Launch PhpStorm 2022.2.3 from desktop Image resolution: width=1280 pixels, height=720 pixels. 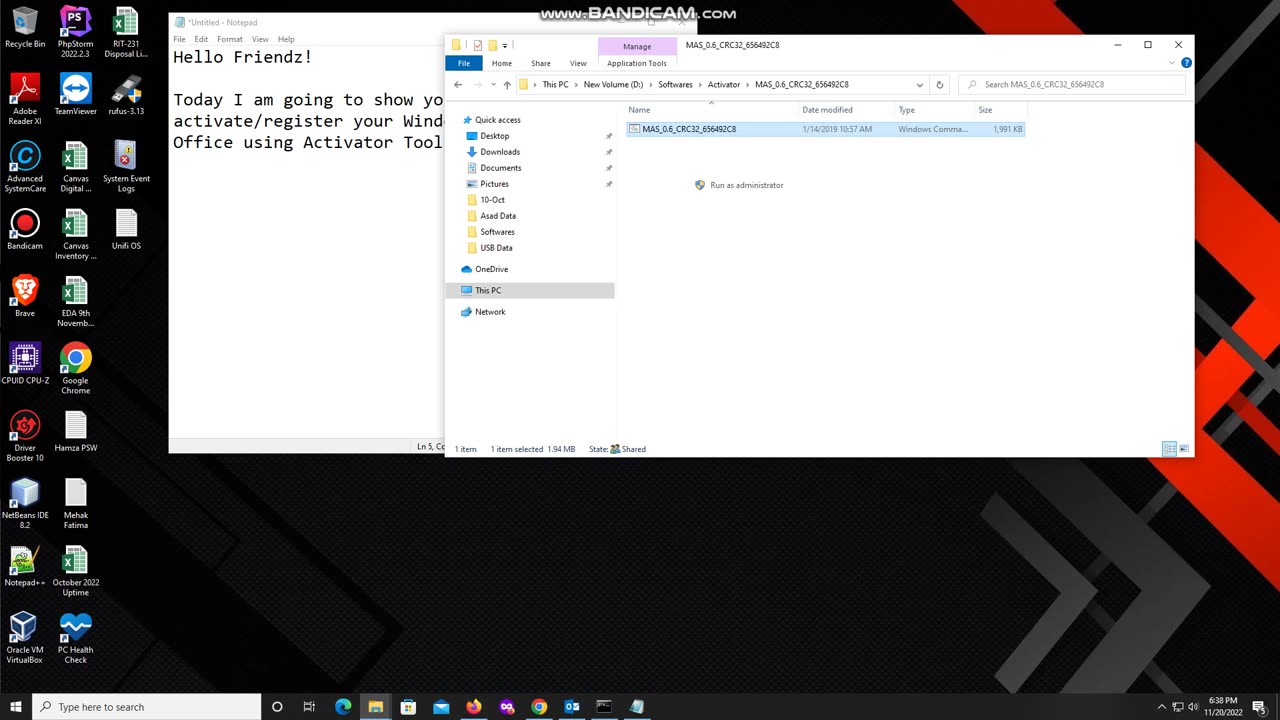tap(75, 32)
